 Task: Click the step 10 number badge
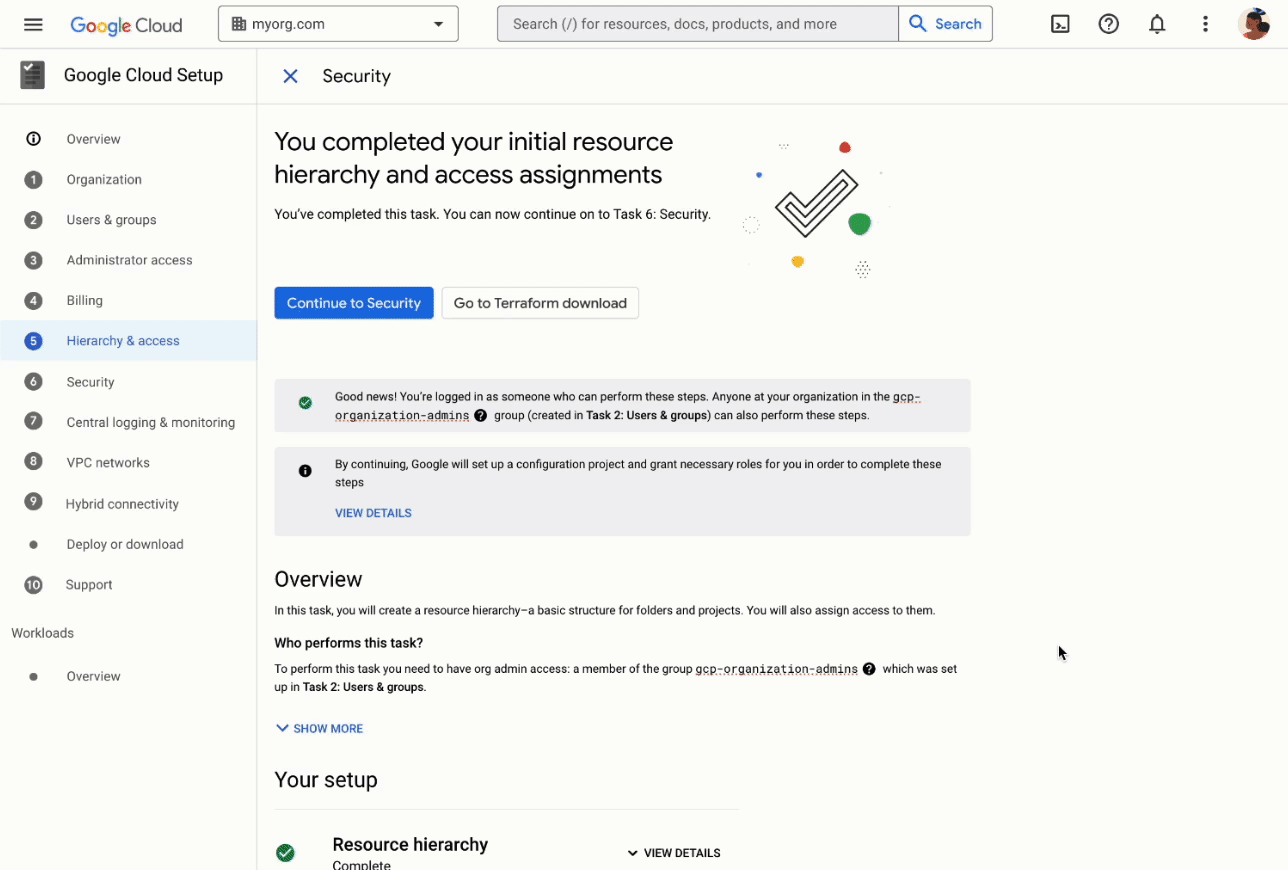[33, 585]
